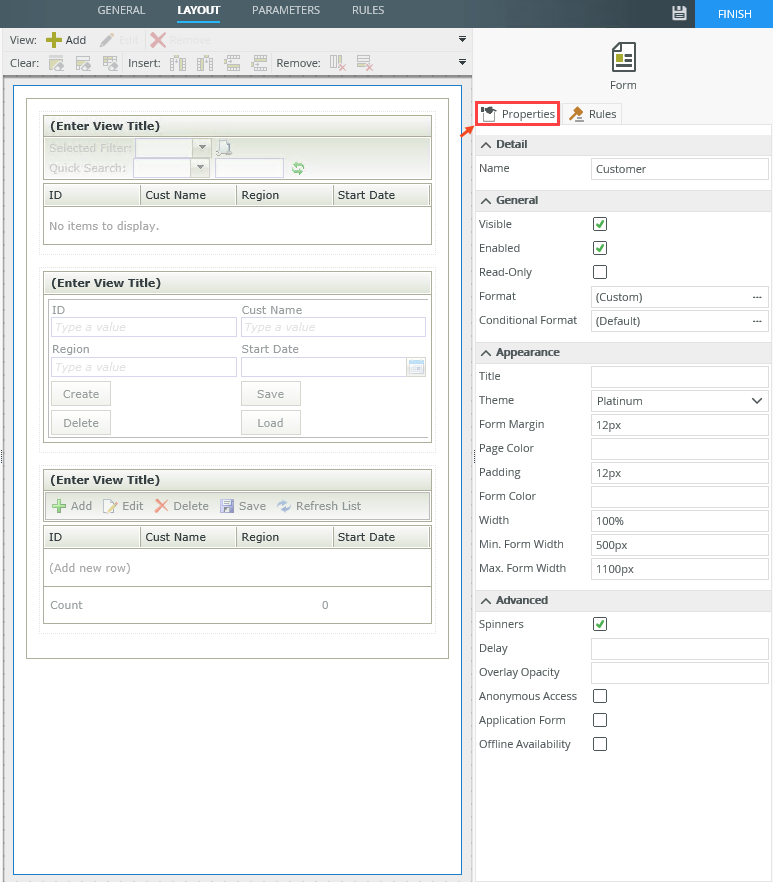Collapse the General section
This screenshot has height=882, width=773.
pos(486,201)
